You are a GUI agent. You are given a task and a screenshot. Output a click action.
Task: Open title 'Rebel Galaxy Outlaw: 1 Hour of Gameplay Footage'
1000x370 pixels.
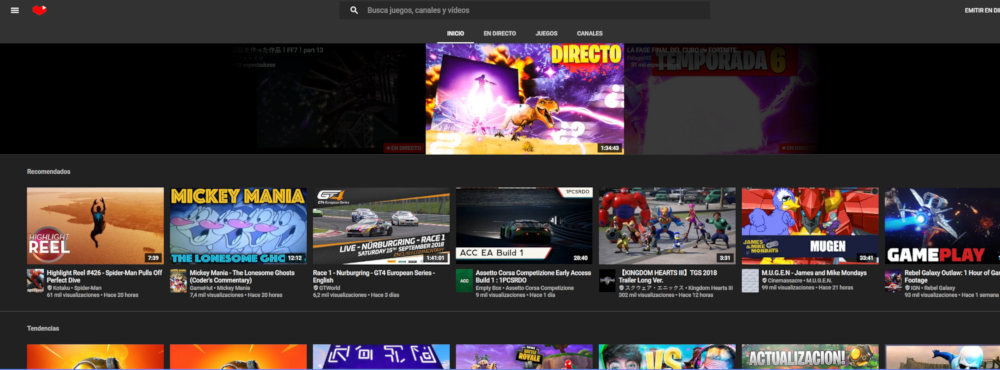pos(952,276)
